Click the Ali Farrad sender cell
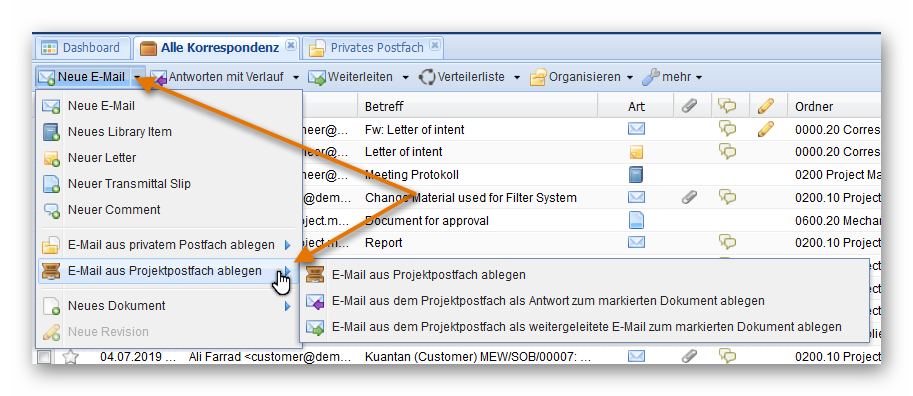Screen dimensions: 913x396 click(270, 356)
